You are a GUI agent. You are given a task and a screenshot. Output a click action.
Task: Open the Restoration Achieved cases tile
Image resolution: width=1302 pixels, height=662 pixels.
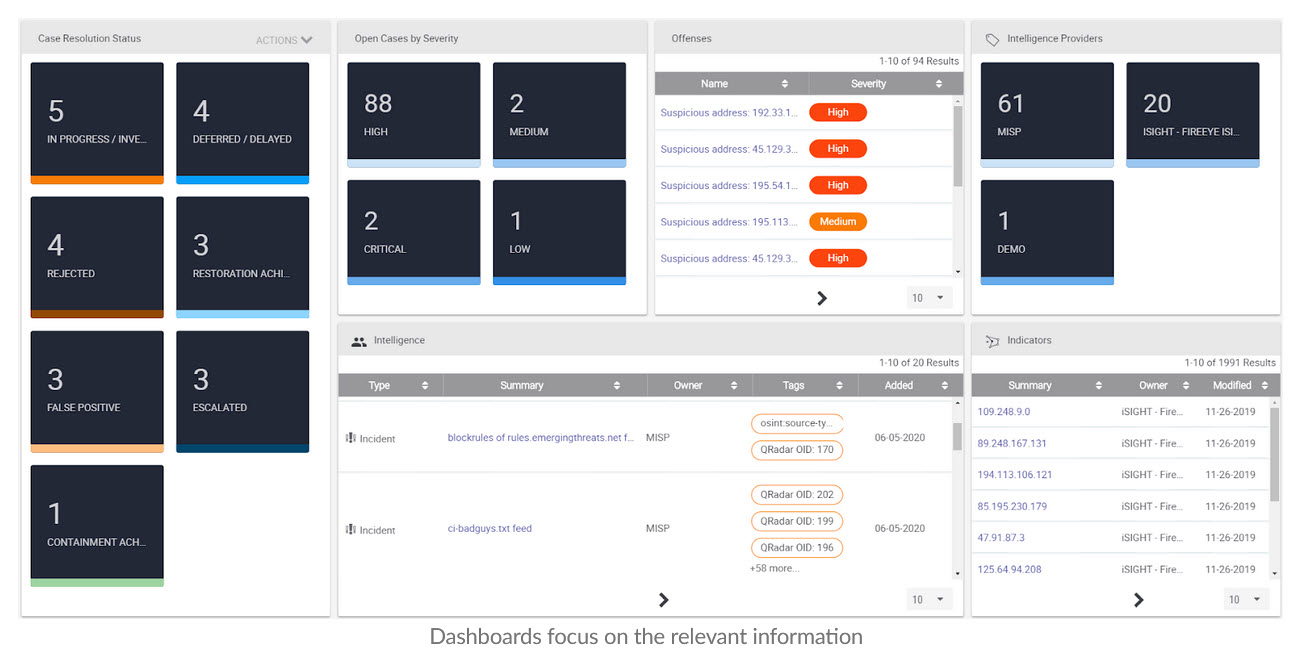(x=243, y=258)
